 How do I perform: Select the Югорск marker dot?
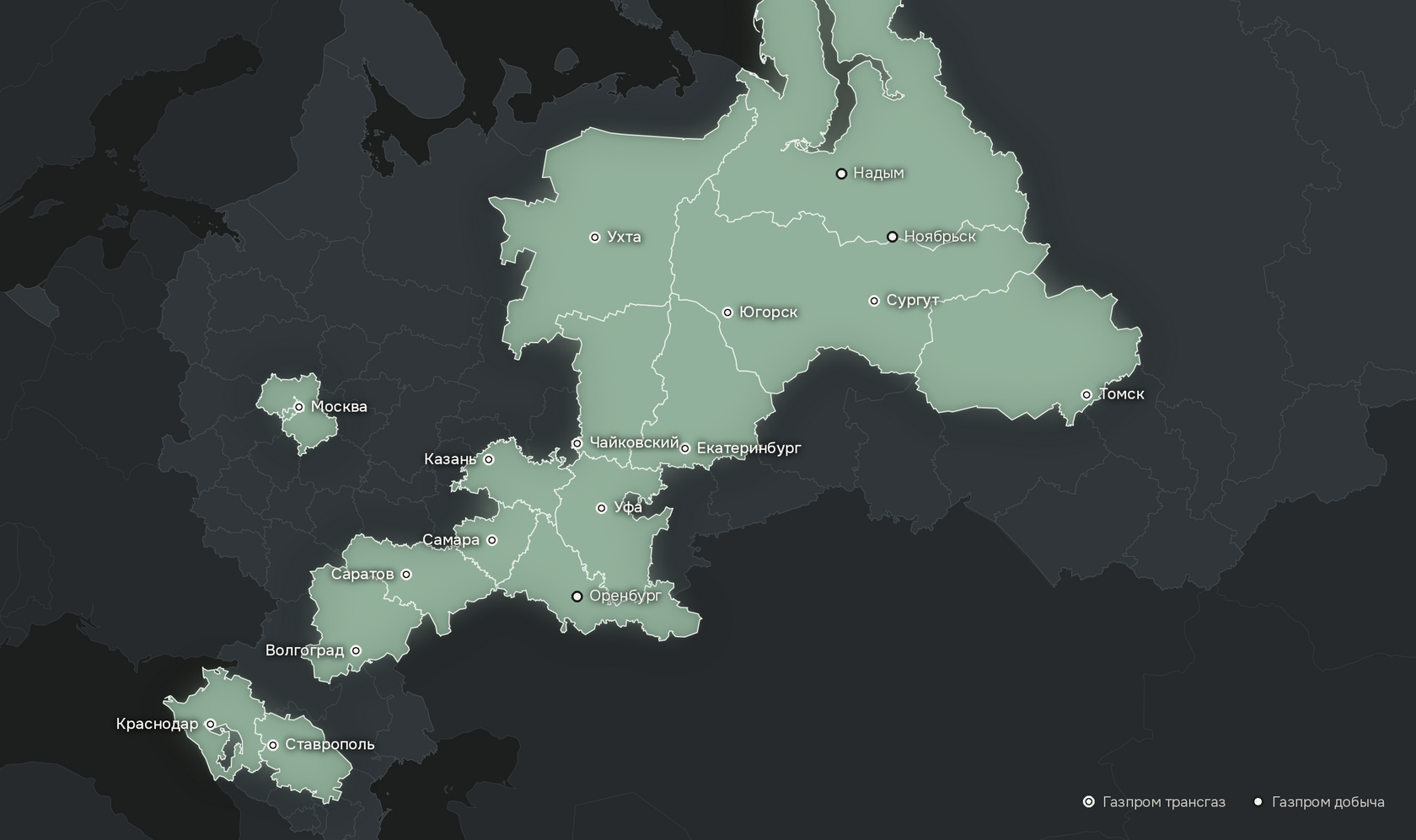(x=727, y=313)
